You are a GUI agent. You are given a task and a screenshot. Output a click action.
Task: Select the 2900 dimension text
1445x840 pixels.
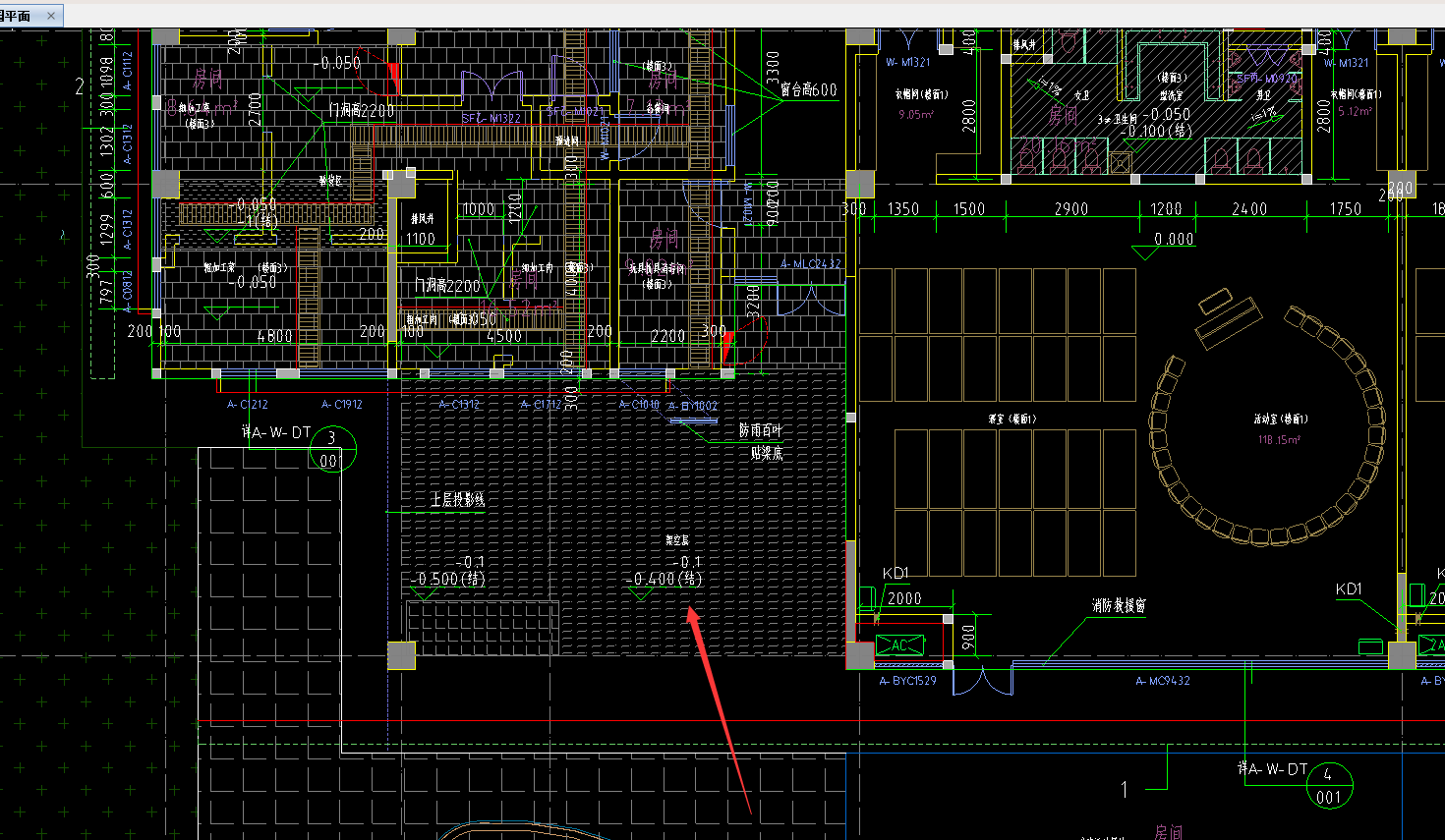1070,208
